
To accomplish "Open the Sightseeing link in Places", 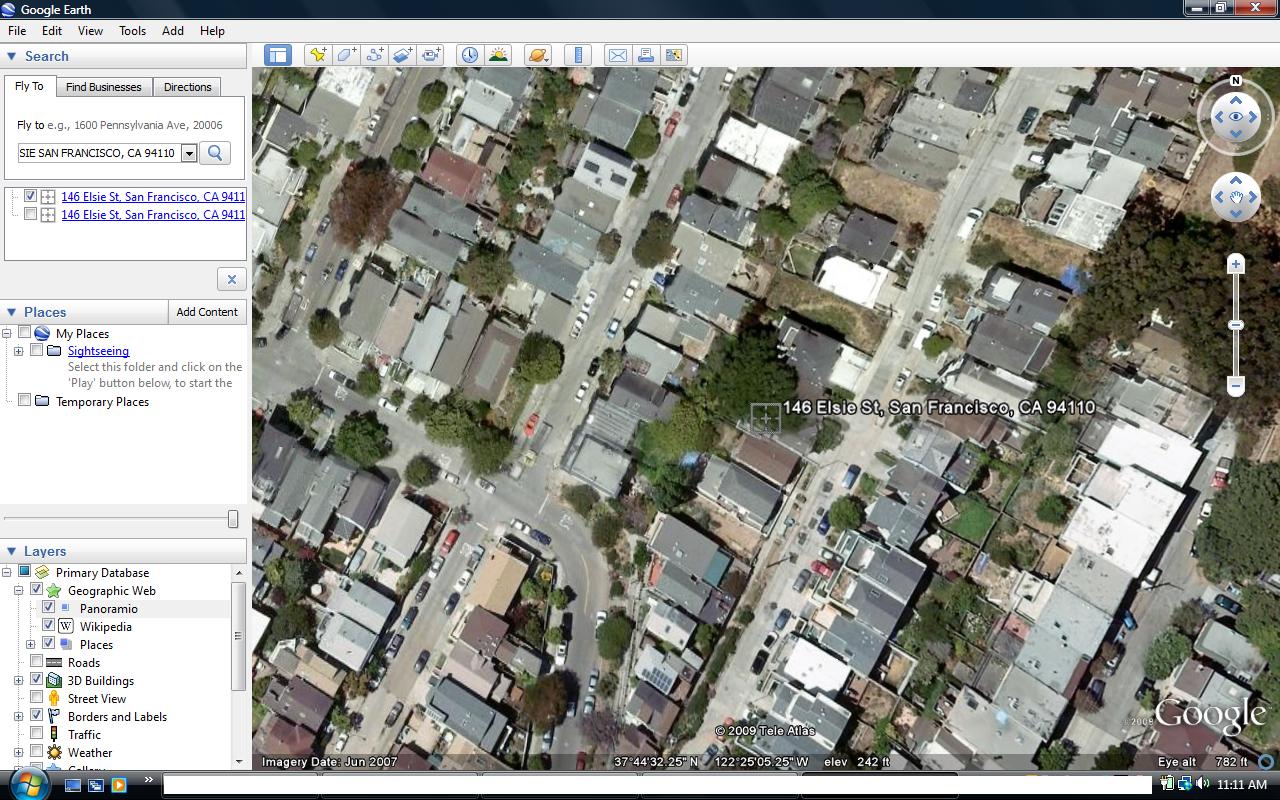I will pyautogui.click(x=98, y=351).
